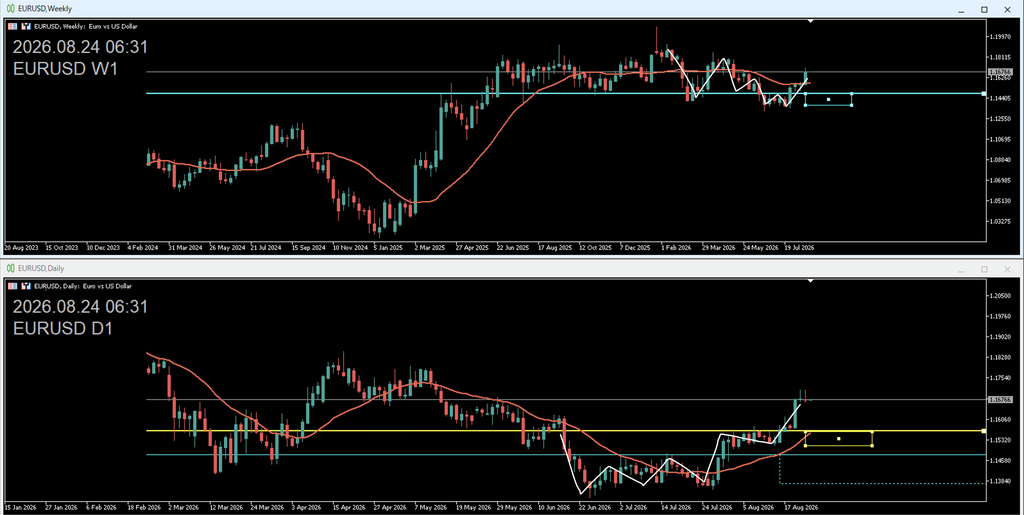The height and width of the screenshot is (515, 1024).
Task: Click the 1.10695 price level label
Action: [x=1001, y=139]
